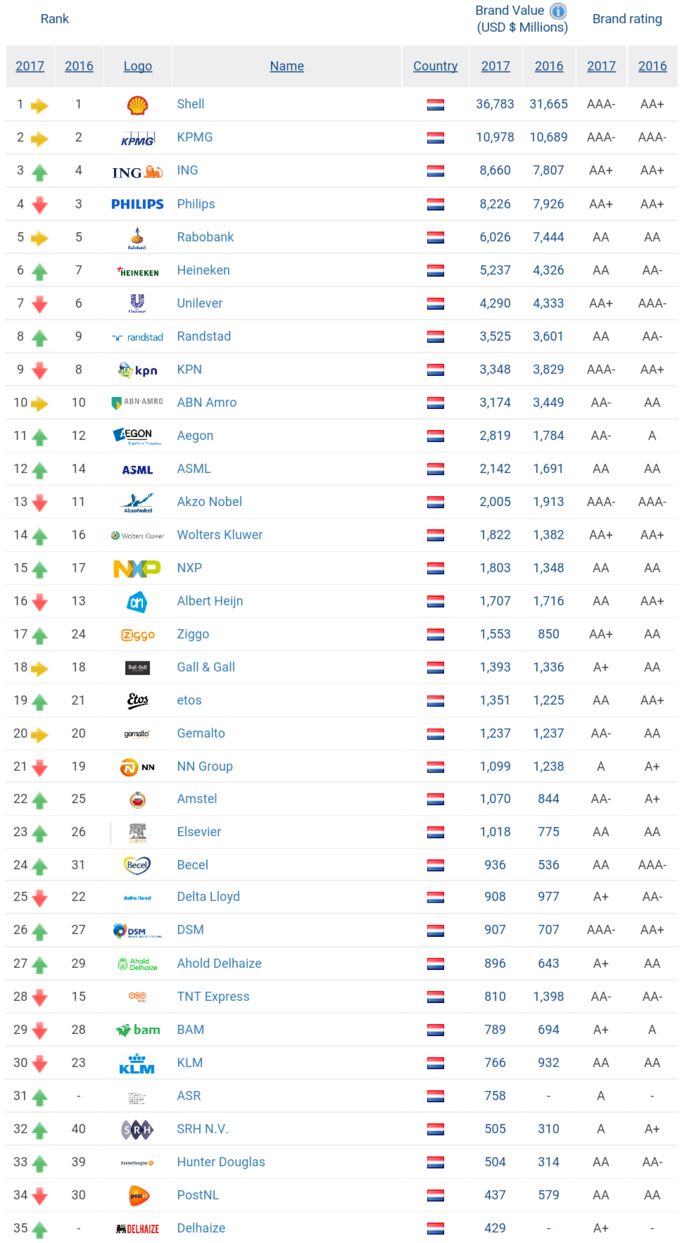Click the NXP logo
This screenshot has width=694, height=1243.
tap(137, 568)
